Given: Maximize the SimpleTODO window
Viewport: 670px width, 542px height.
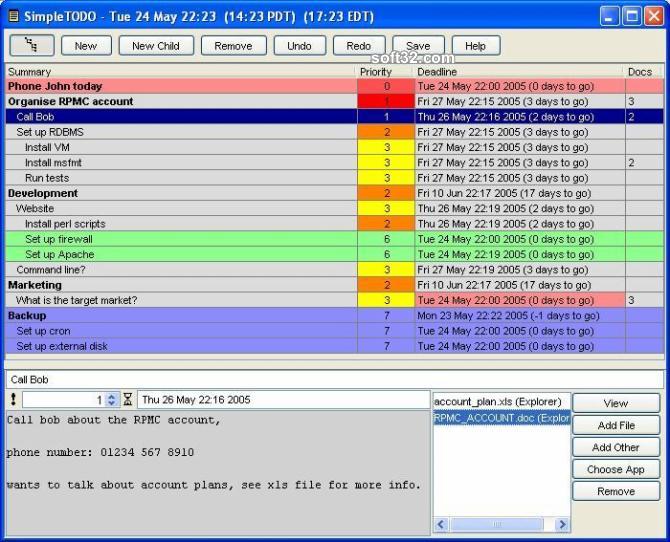Looking at the screenshot, I should click(x=632, y=17).
